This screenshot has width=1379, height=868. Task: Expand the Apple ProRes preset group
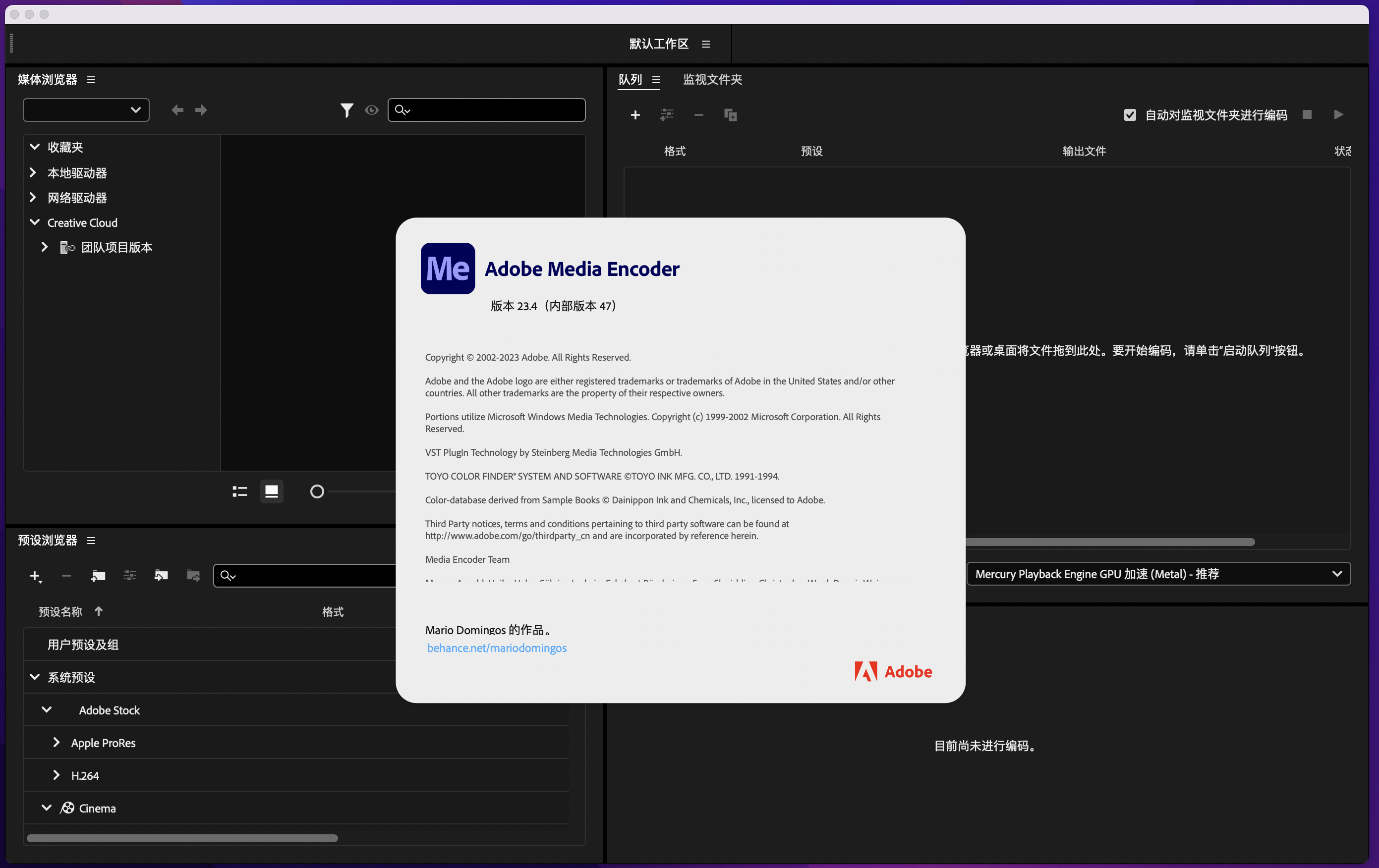click(x=56, y=743)
